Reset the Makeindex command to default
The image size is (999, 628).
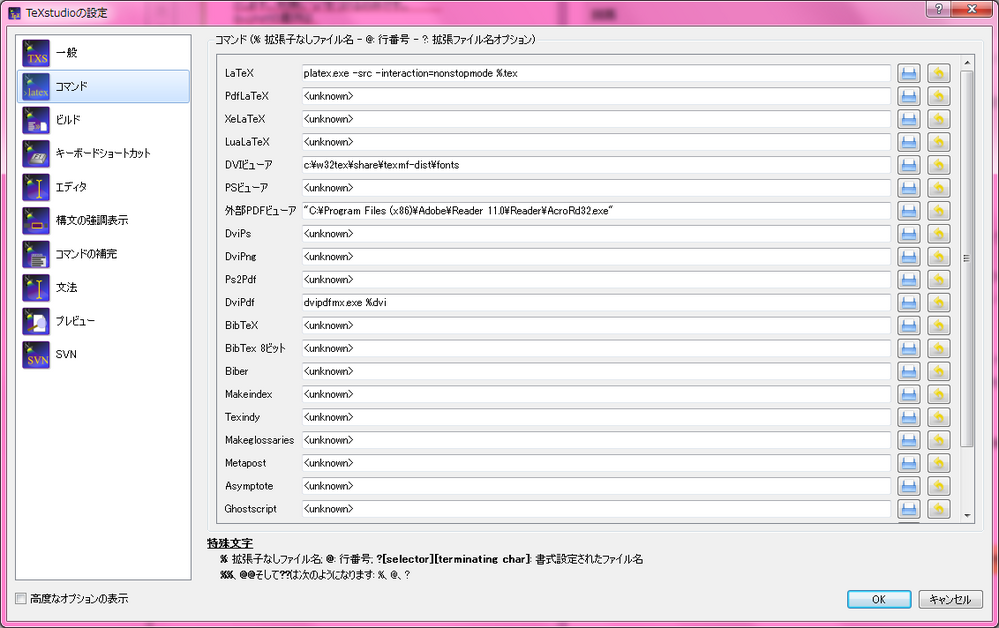pyautogui.click(x=938, y=394)
